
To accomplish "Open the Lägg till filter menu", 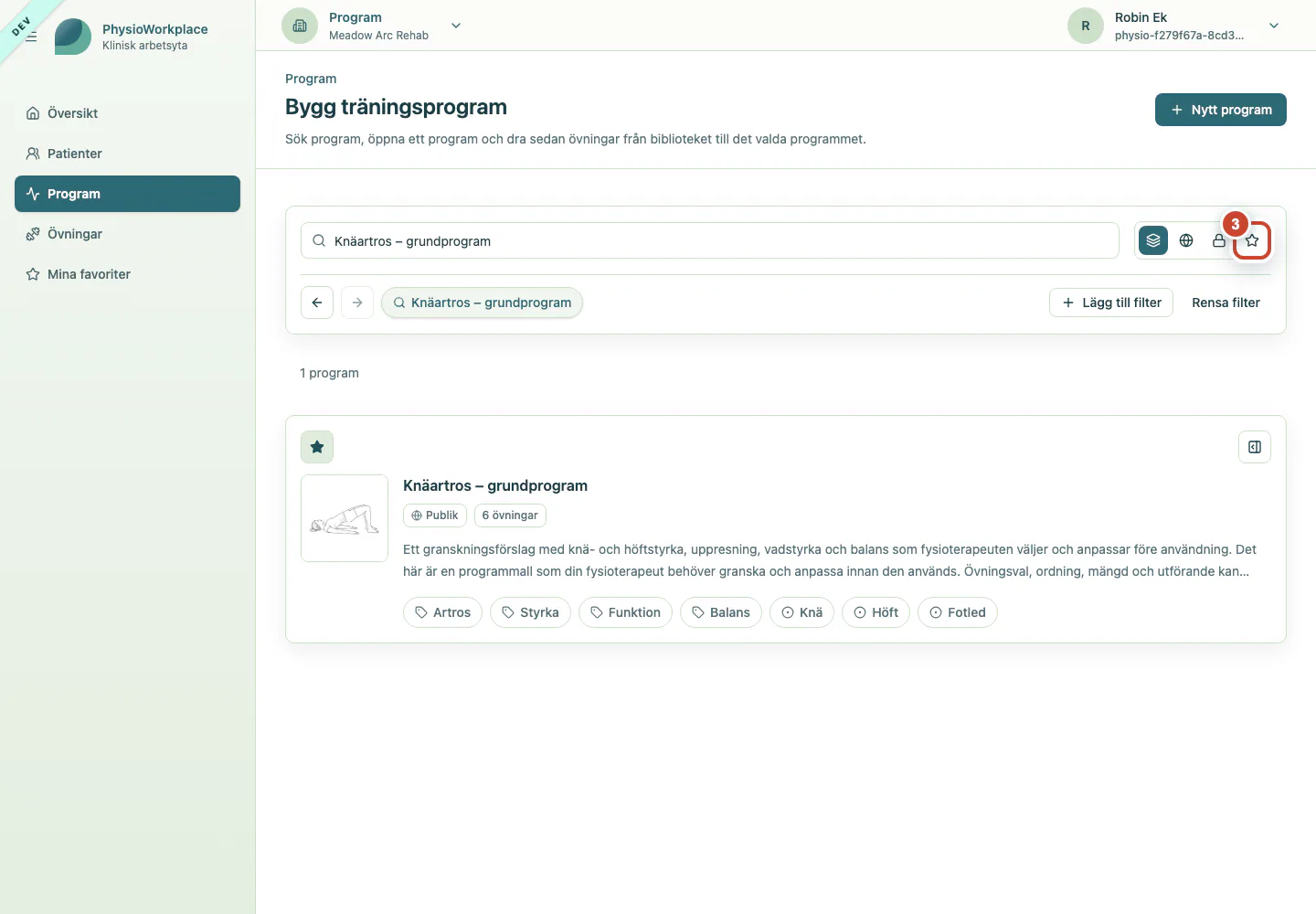I will point(1111,303).
